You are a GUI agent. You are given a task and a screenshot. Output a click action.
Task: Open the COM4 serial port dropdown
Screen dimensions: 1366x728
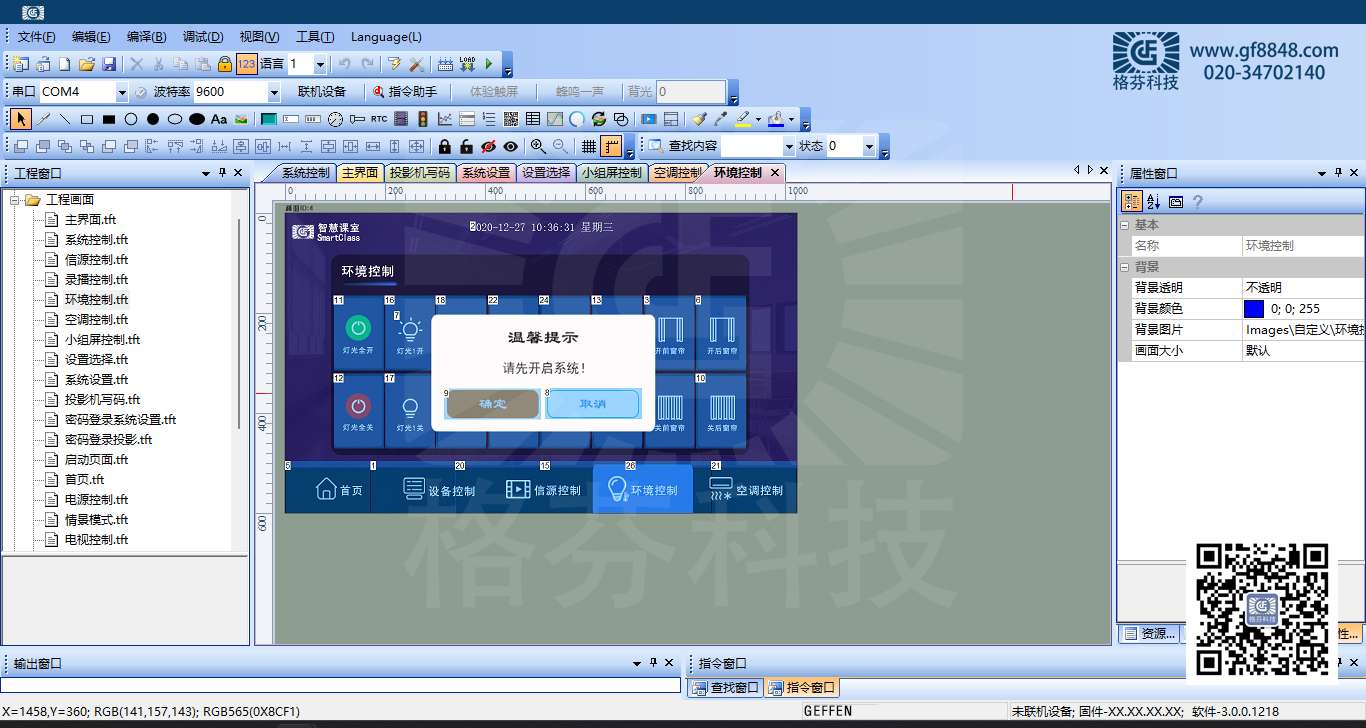pos(122,92)
